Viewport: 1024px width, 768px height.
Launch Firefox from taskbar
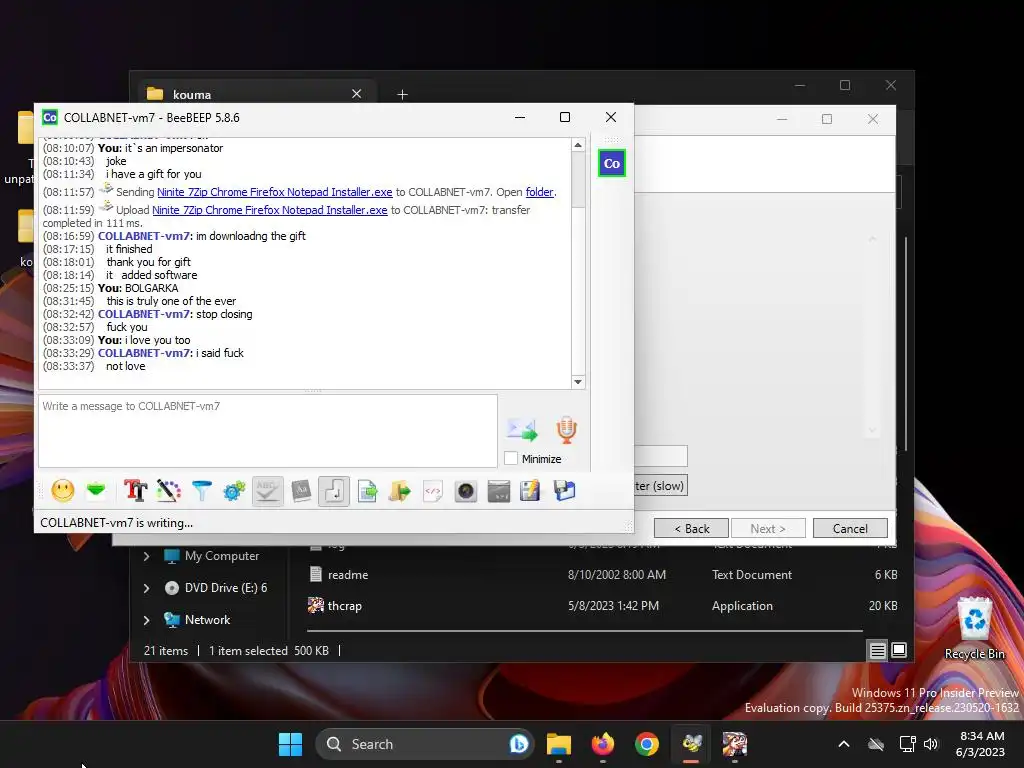tap(603, 744)
